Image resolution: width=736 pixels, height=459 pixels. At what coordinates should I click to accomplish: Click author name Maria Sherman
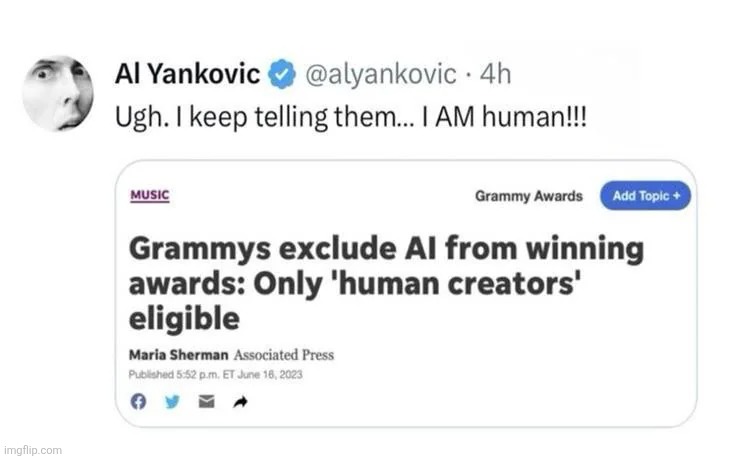click(178, 355)
